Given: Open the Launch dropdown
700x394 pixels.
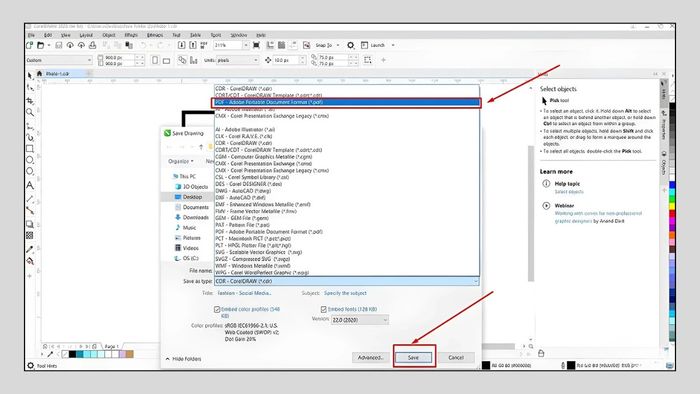Looking at the screenshot, I should point(393,45).
